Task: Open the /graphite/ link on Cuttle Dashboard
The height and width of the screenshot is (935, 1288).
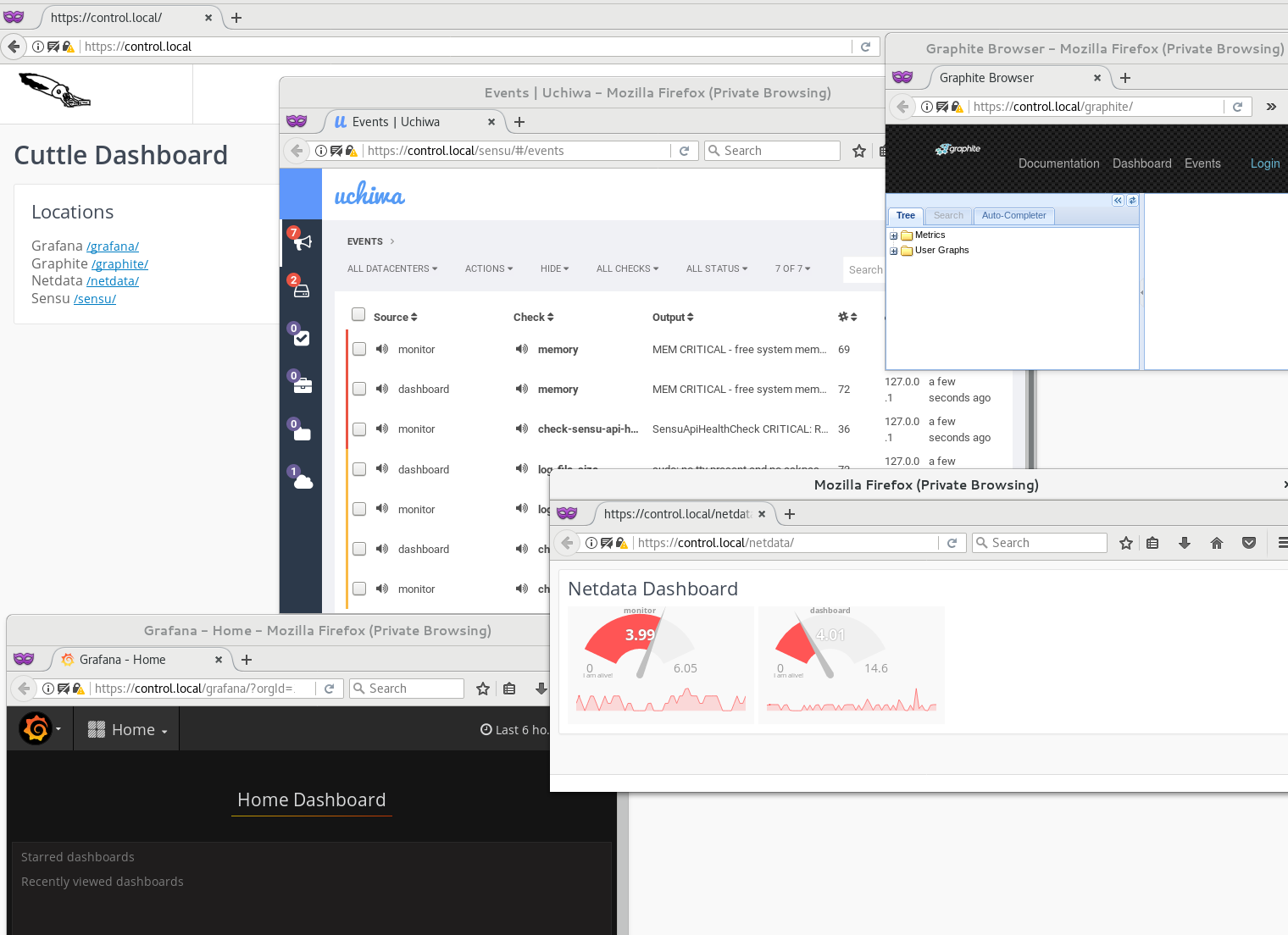Action: 119,264
